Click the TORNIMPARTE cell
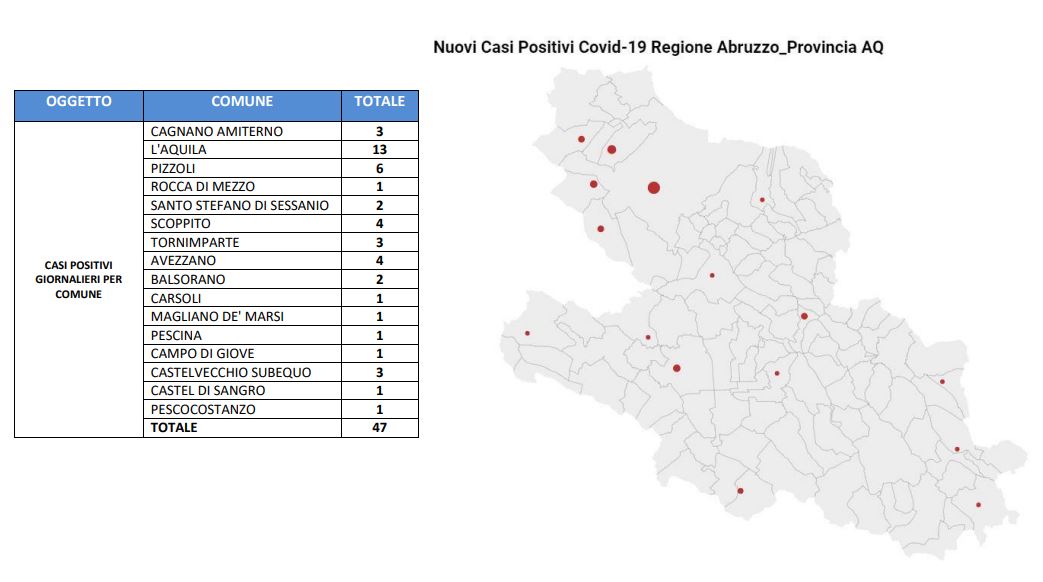1043x582 pixels. pyautogui.click(x=242, y=242)
